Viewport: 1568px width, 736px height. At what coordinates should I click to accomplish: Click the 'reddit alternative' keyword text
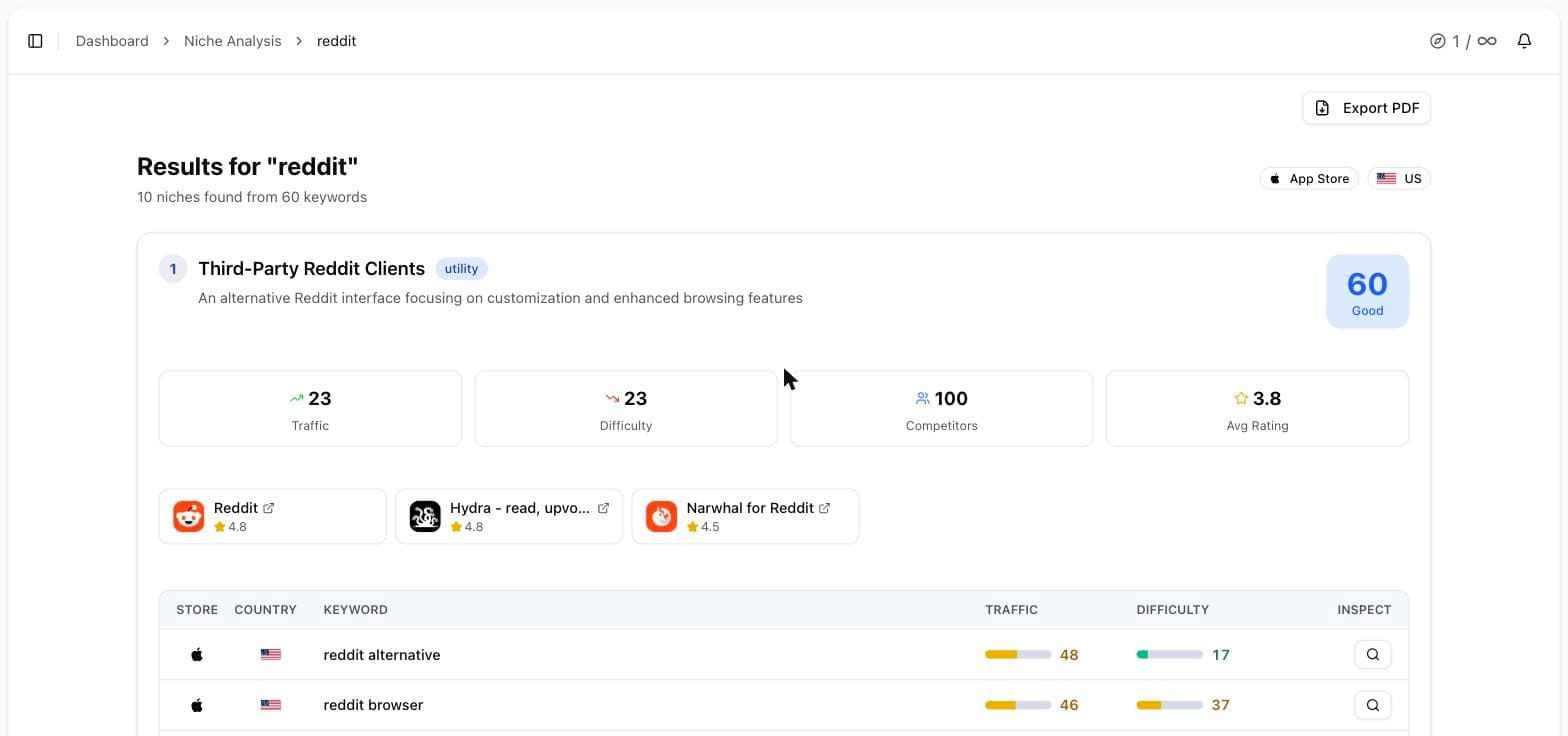[x=382, y=655]
